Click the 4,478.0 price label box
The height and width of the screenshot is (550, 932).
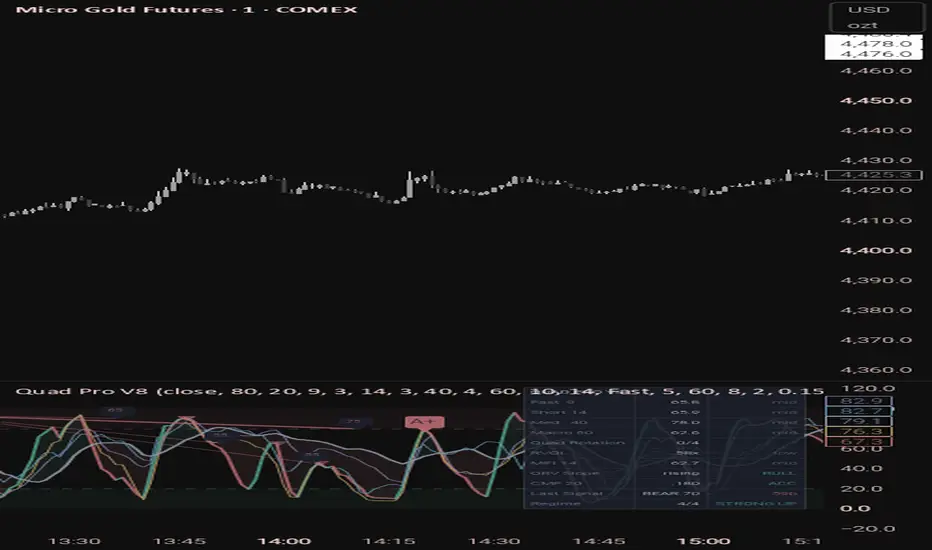[x=874, y=43]
